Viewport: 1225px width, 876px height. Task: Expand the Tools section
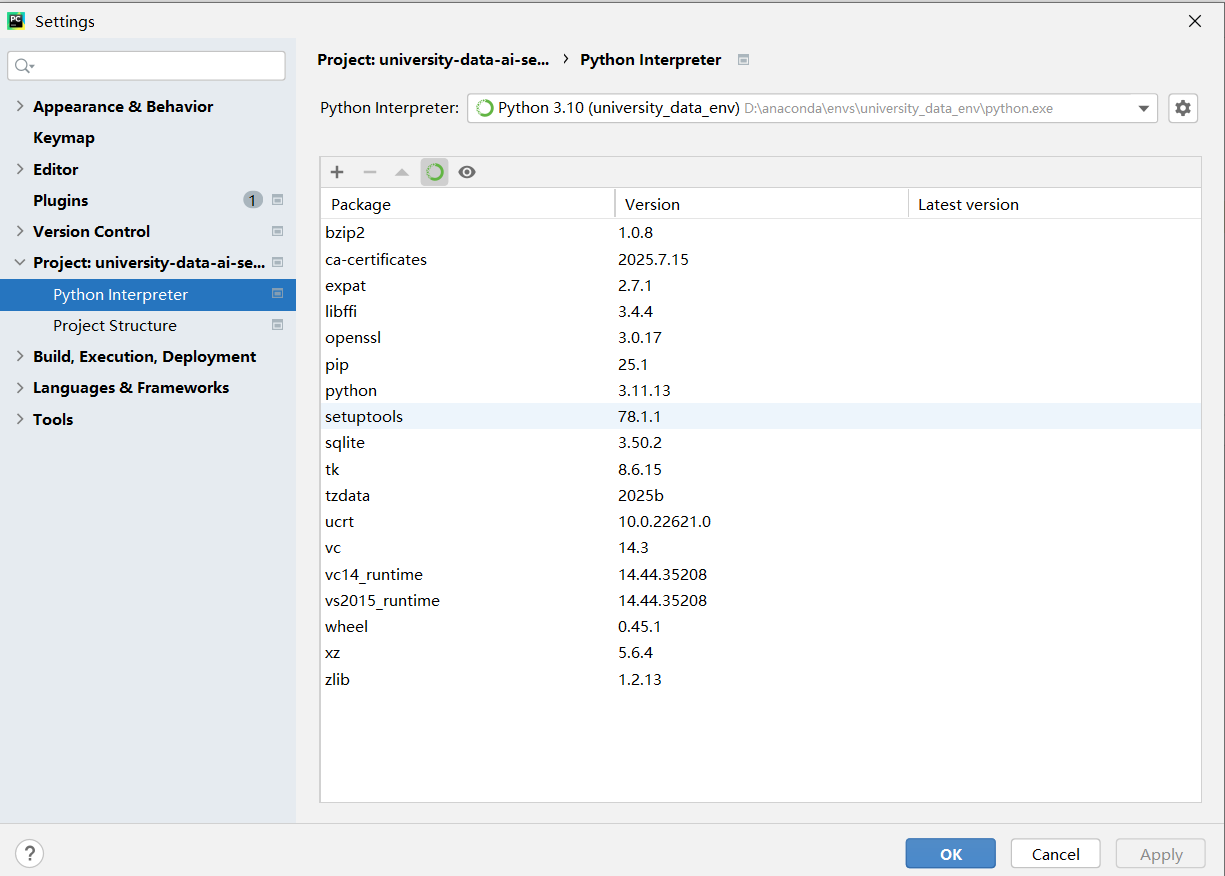[20, 419]
